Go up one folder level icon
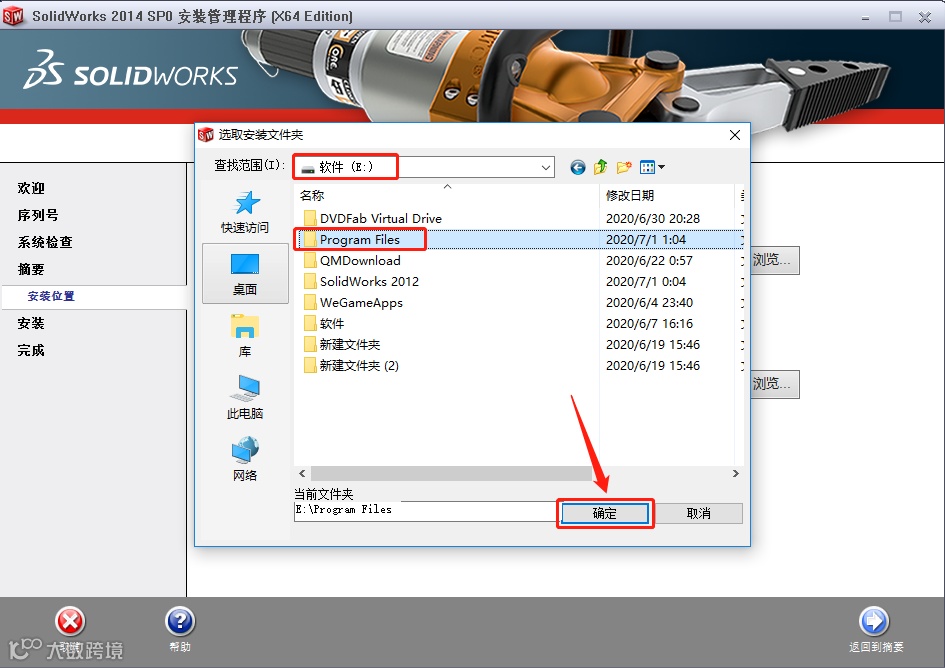This screenshot has height=668, width=945. [600, 167]
